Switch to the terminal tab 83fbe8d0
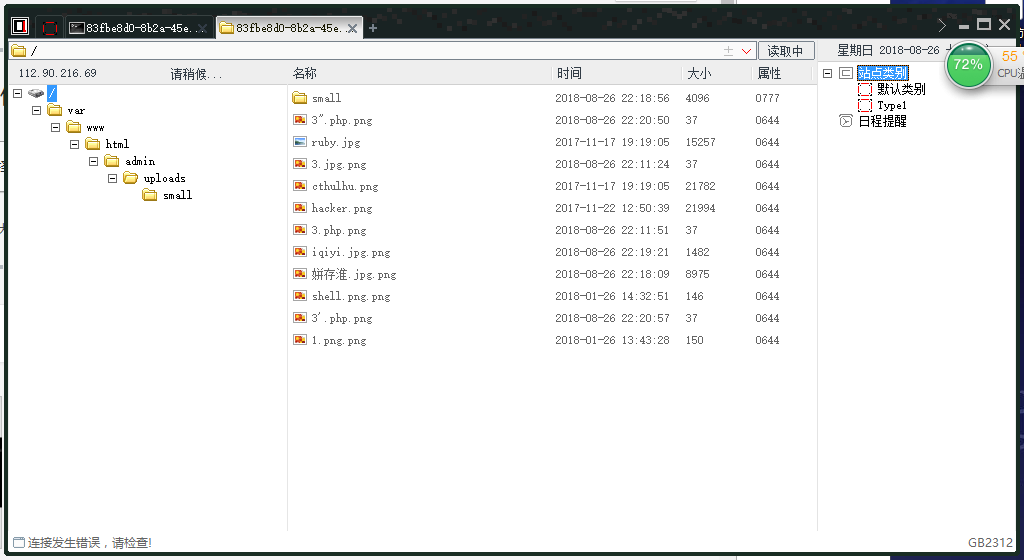The height and width of the screenshot is (560, 1024). (x=138, y=28)
